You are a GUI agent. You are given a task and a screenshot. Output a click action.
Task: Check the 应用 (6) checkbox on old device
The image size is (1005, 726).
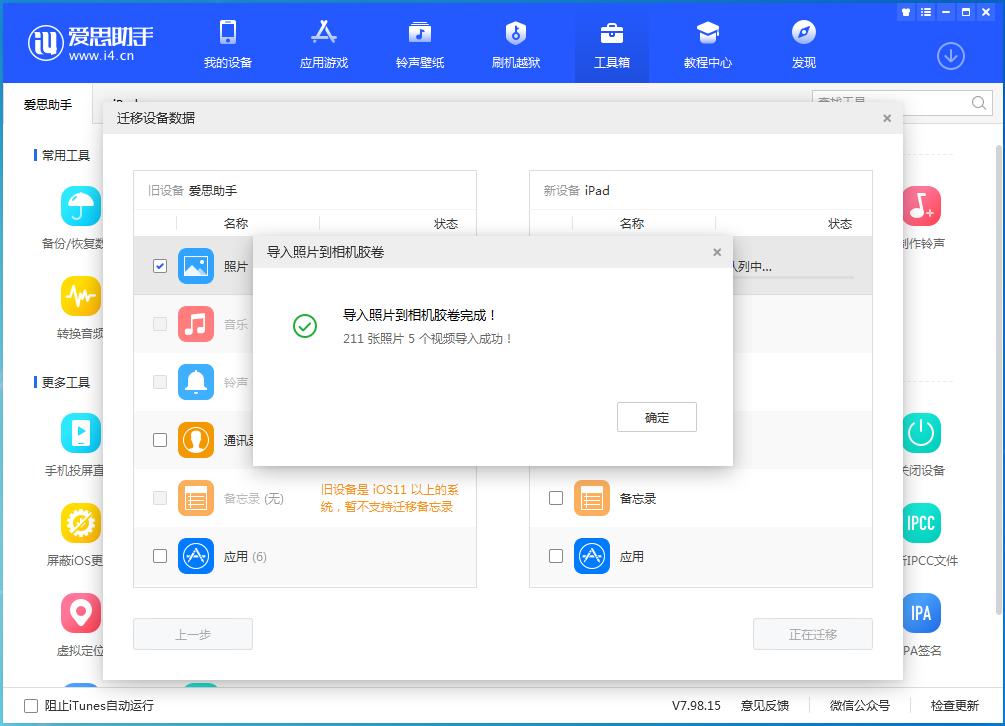(x=160, y=556)
